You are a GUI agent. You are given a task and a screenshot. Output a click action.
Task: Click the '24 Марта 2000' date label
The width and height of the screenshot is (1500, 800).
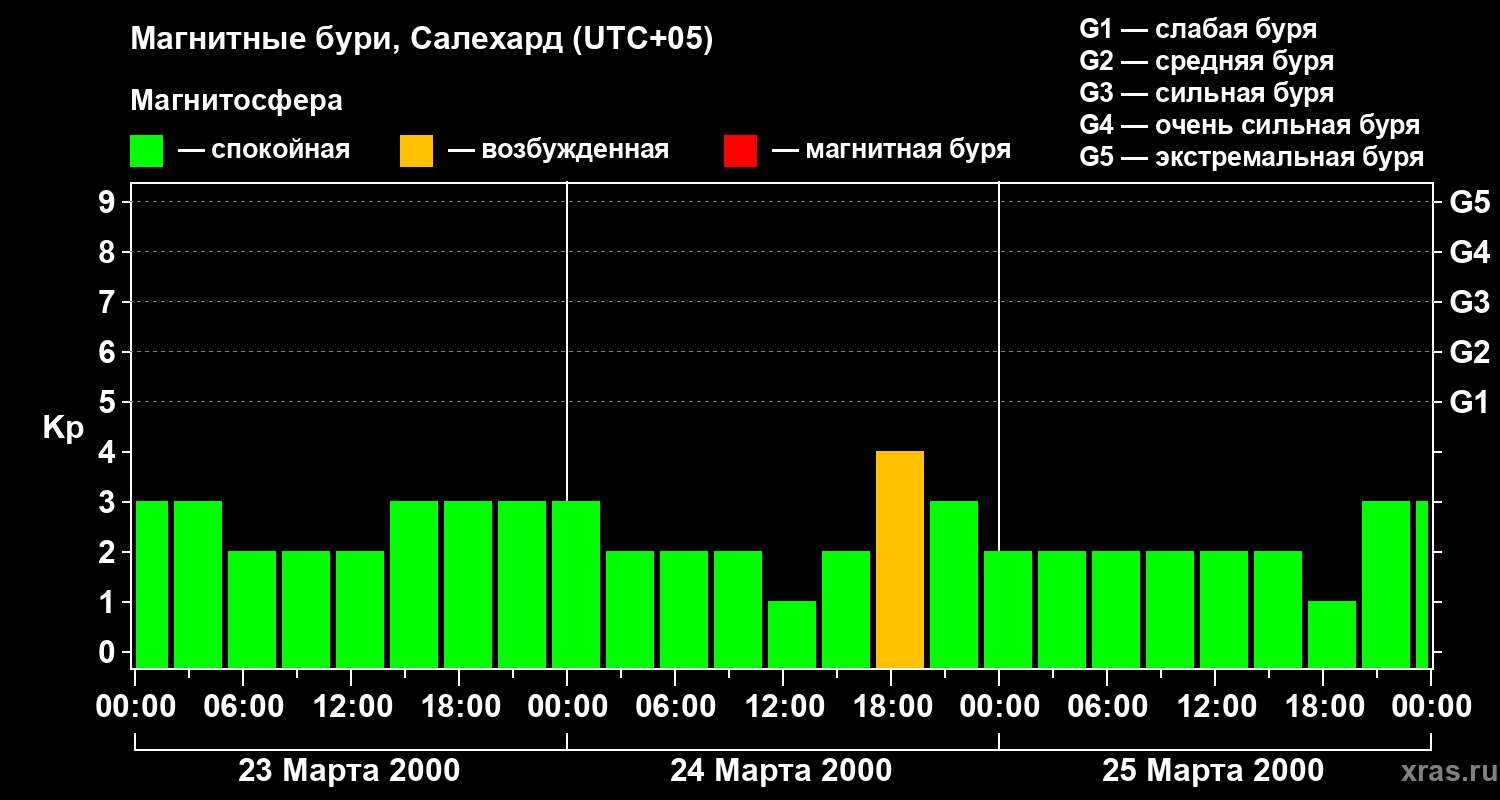781,771
